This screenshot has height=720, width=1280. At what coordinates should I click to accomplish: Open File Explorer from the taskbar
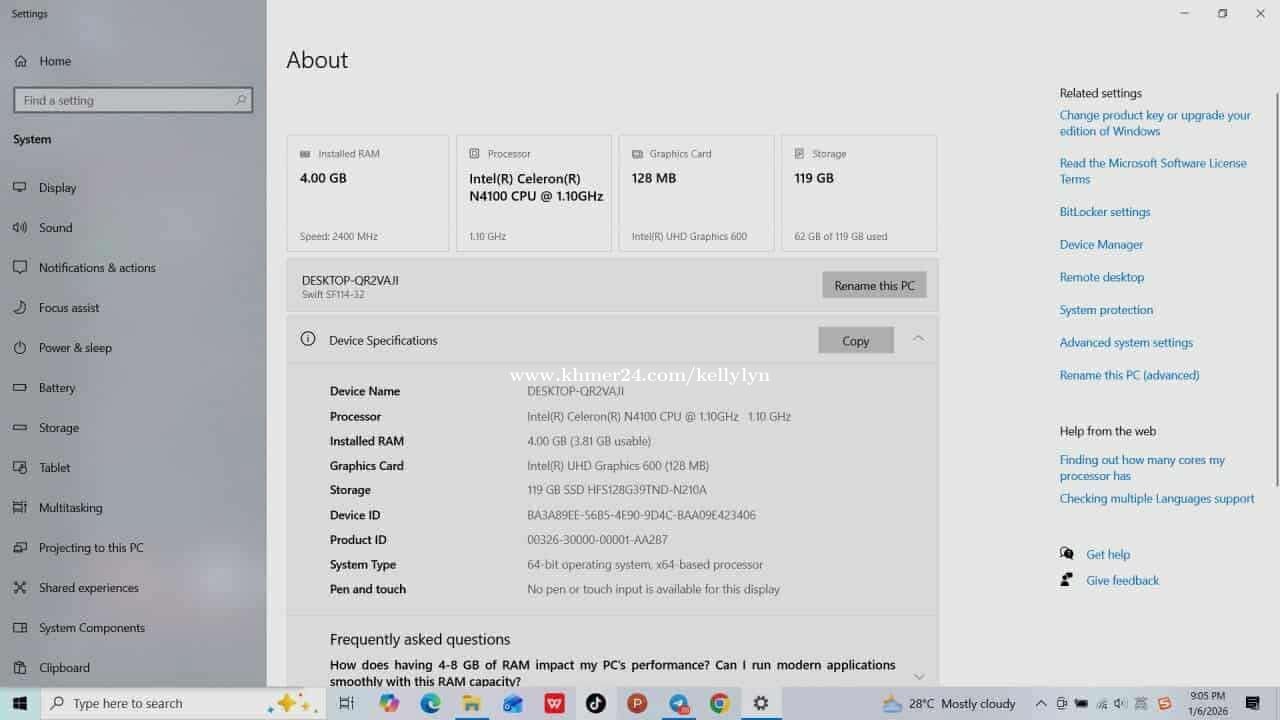471,704
